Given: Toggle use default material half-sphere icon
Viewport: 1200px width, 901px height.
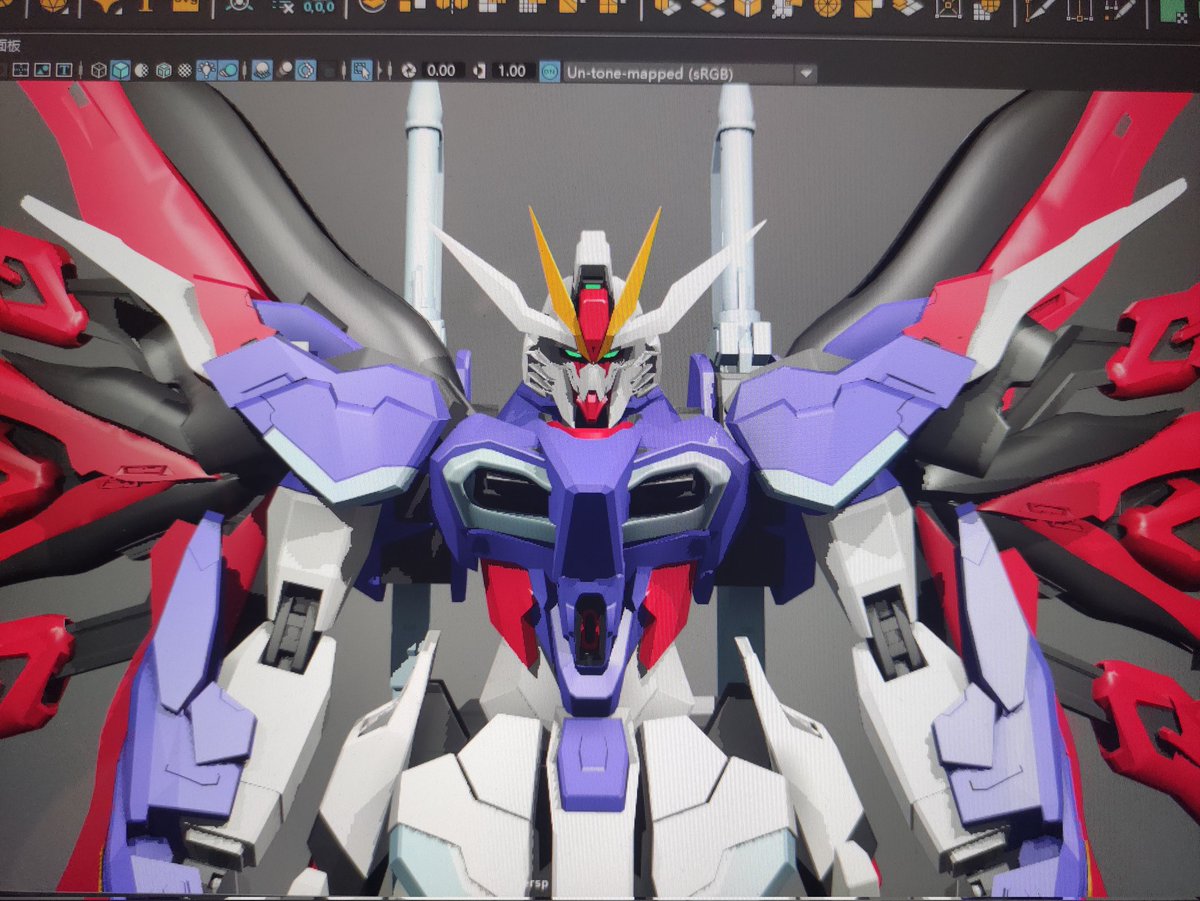Looking at the screenshot, I should pos(141,70).
